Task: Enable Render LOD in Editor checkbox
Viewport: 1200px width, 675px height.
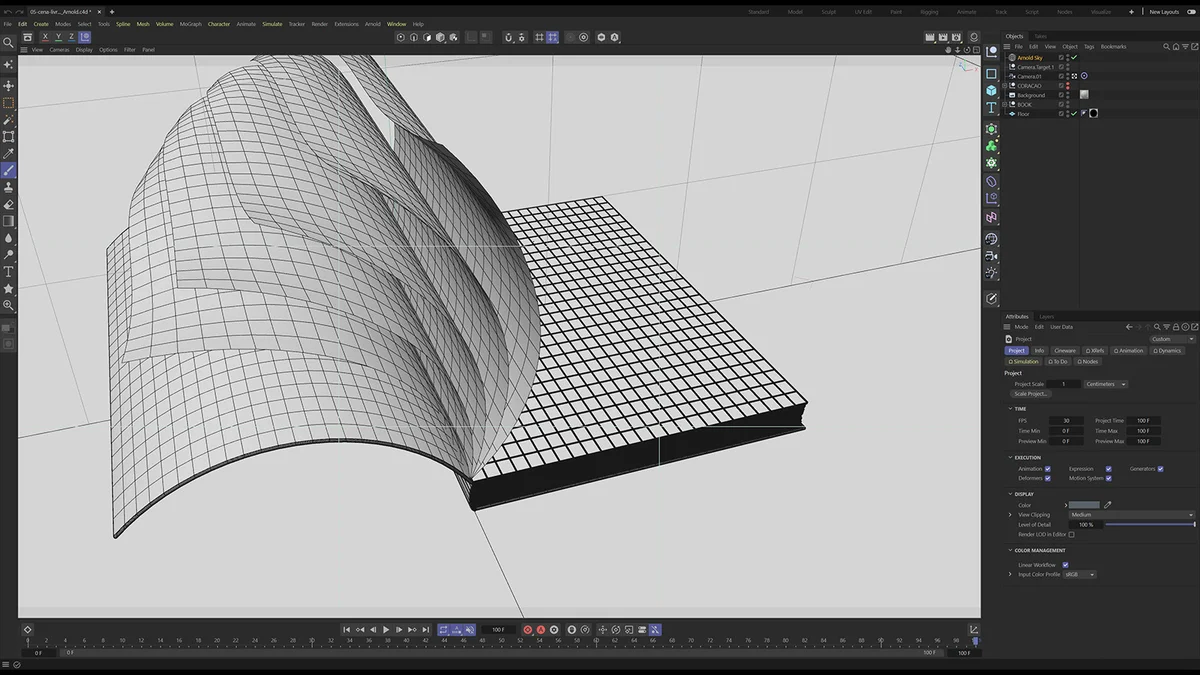Action: 1071,534
